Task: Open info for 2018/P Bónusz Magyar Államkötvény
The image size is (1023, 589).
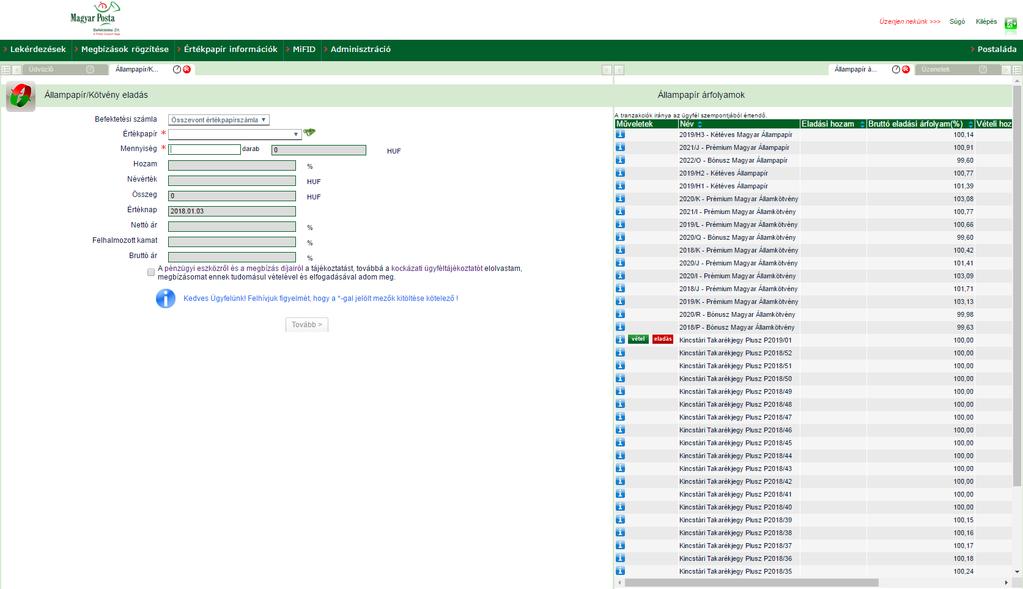Action: (x=620, y=327)
